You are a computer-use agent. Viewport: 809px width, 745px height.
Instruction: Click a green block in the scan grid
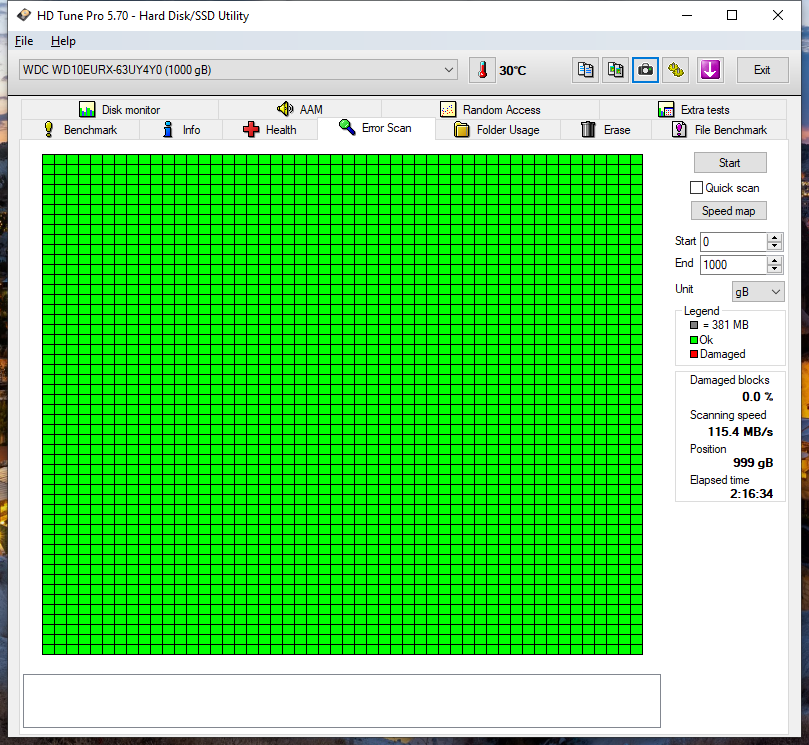point(340,400)
